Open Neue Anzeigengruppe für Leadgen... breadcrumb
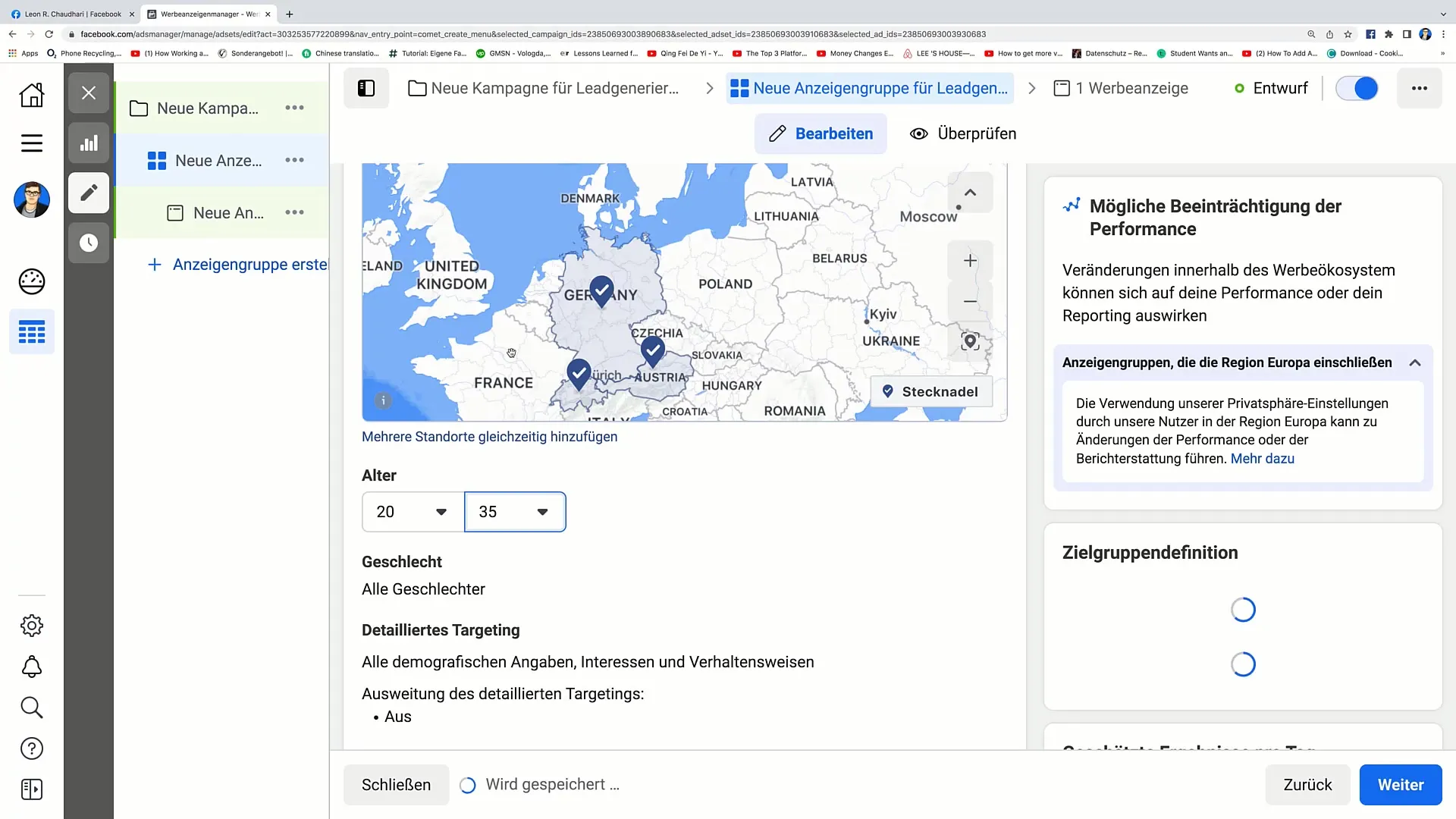The width and height of the screenshot is (1456, 819). pos(869,88)
